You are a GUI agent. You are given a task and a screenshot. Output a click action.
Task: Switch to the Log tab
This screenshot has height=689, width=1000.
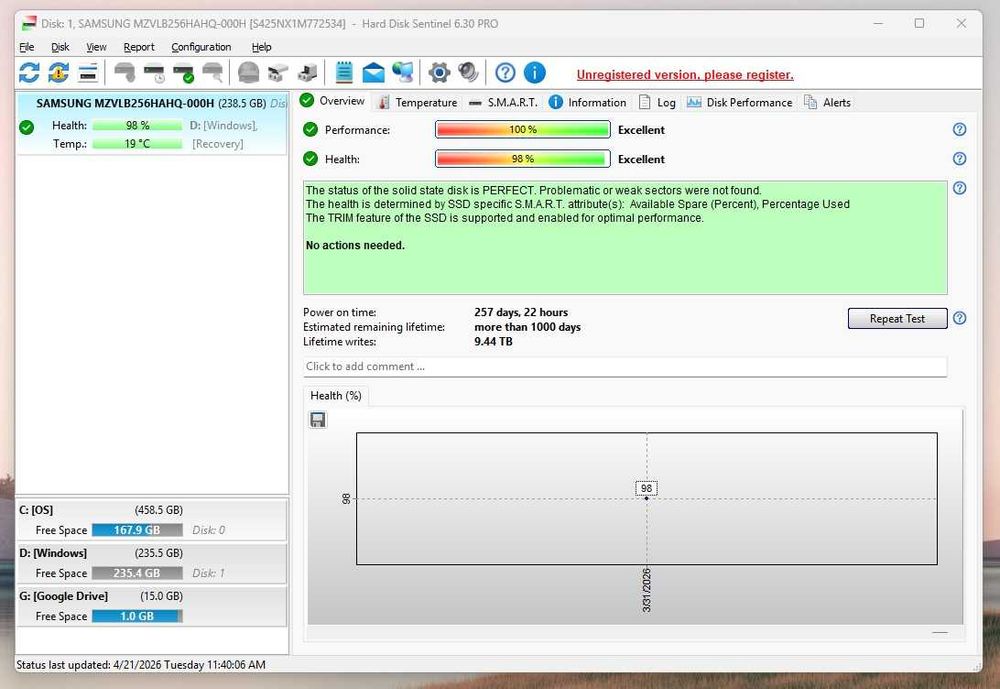click(657, 102)
